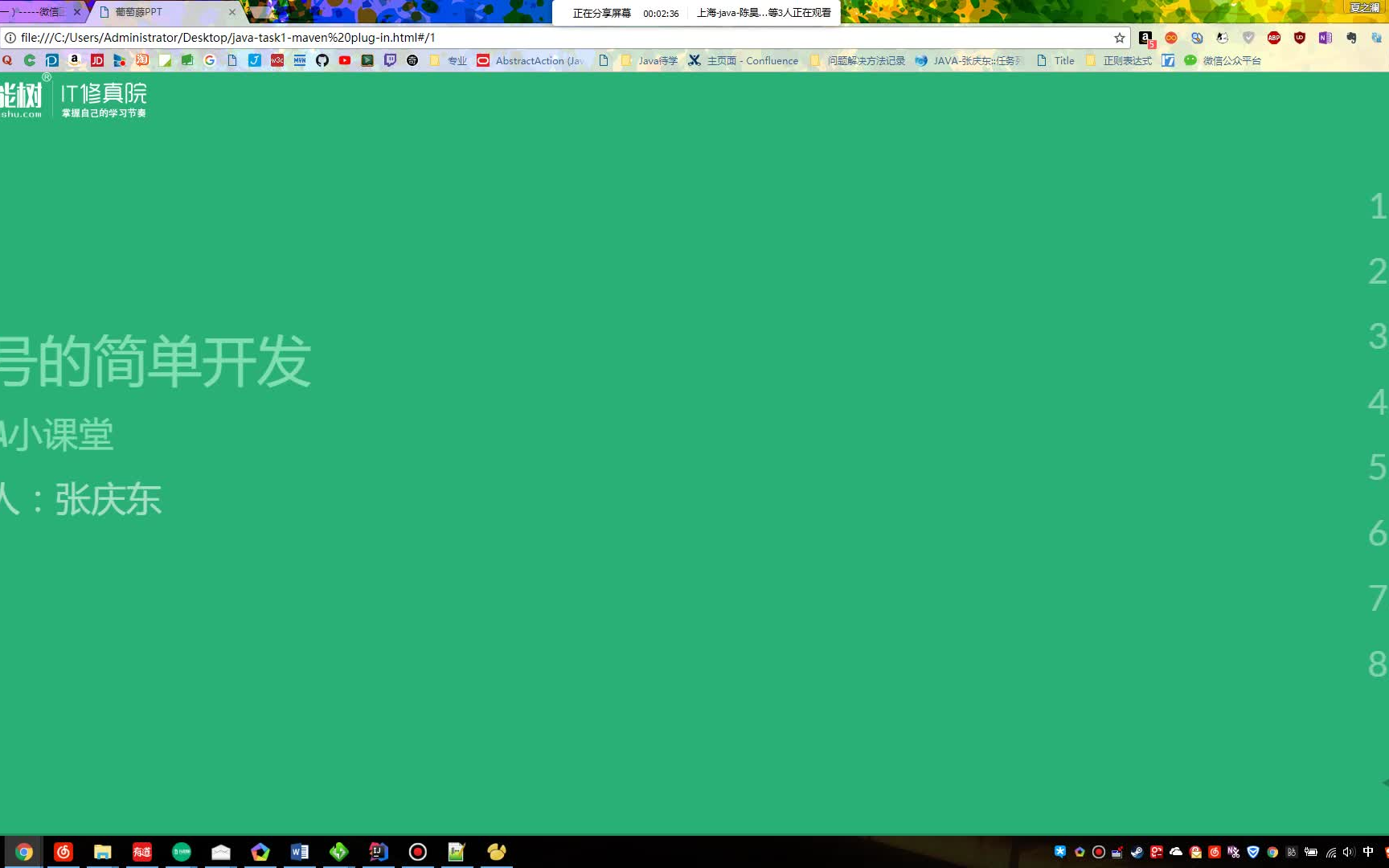Image resolution: width=1389 pixels, height=868 pixels.
Task: Open the Steam tray icon
Action: (1137, 852)
